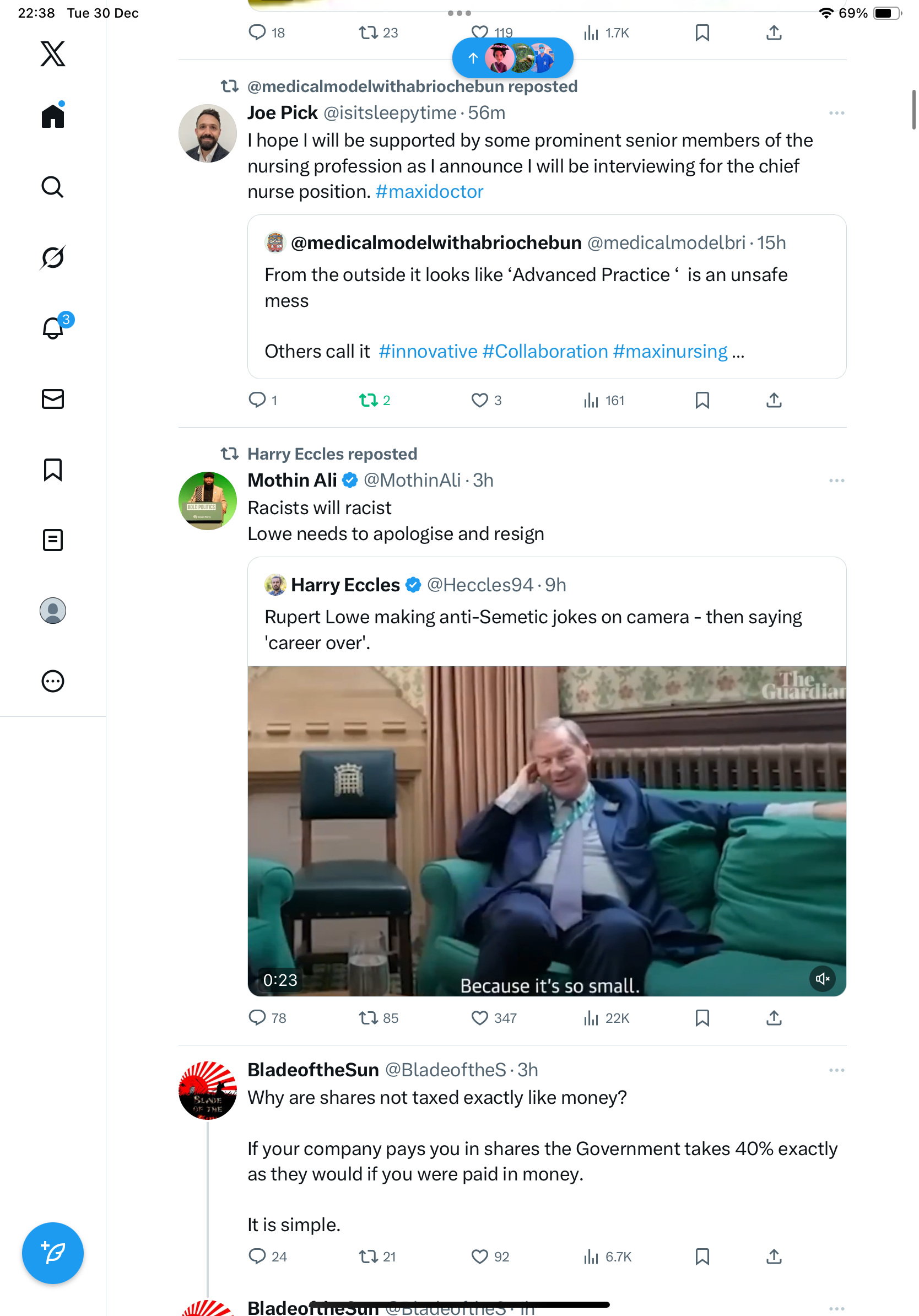Open Bookmarks in the sidebar
919x1316 pixels.
(53, 470)
